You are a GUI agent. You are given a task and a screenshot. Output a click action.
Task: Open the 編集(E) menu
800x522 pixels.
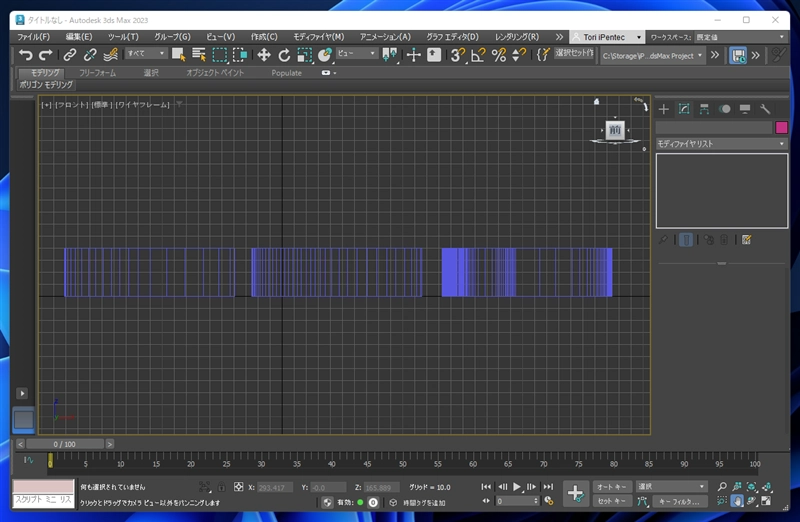(x=79, y=37)
